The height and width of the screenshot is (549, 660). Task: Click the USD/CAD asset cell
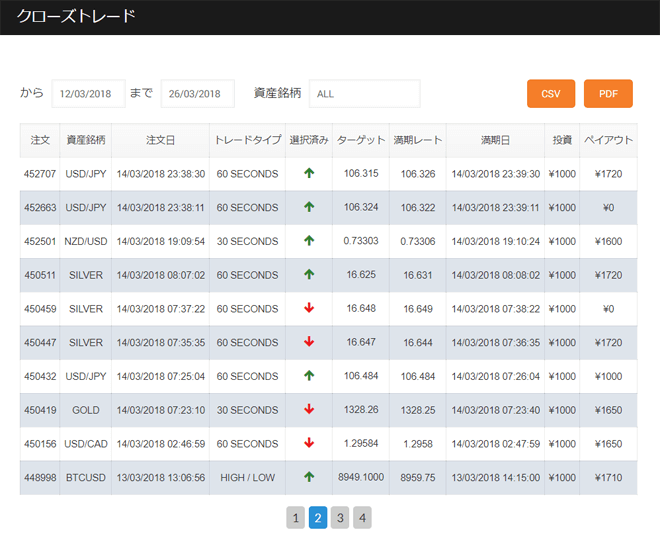click(86, 444)
